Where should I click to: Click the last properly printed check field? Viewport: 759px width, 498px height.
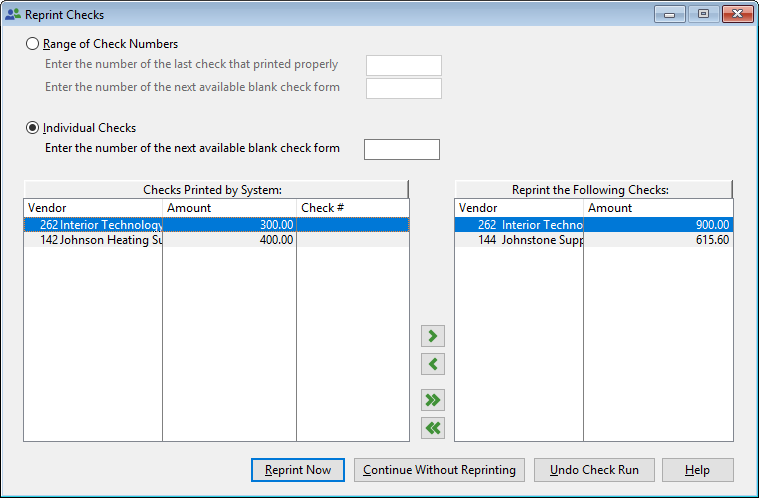point(403,65)
